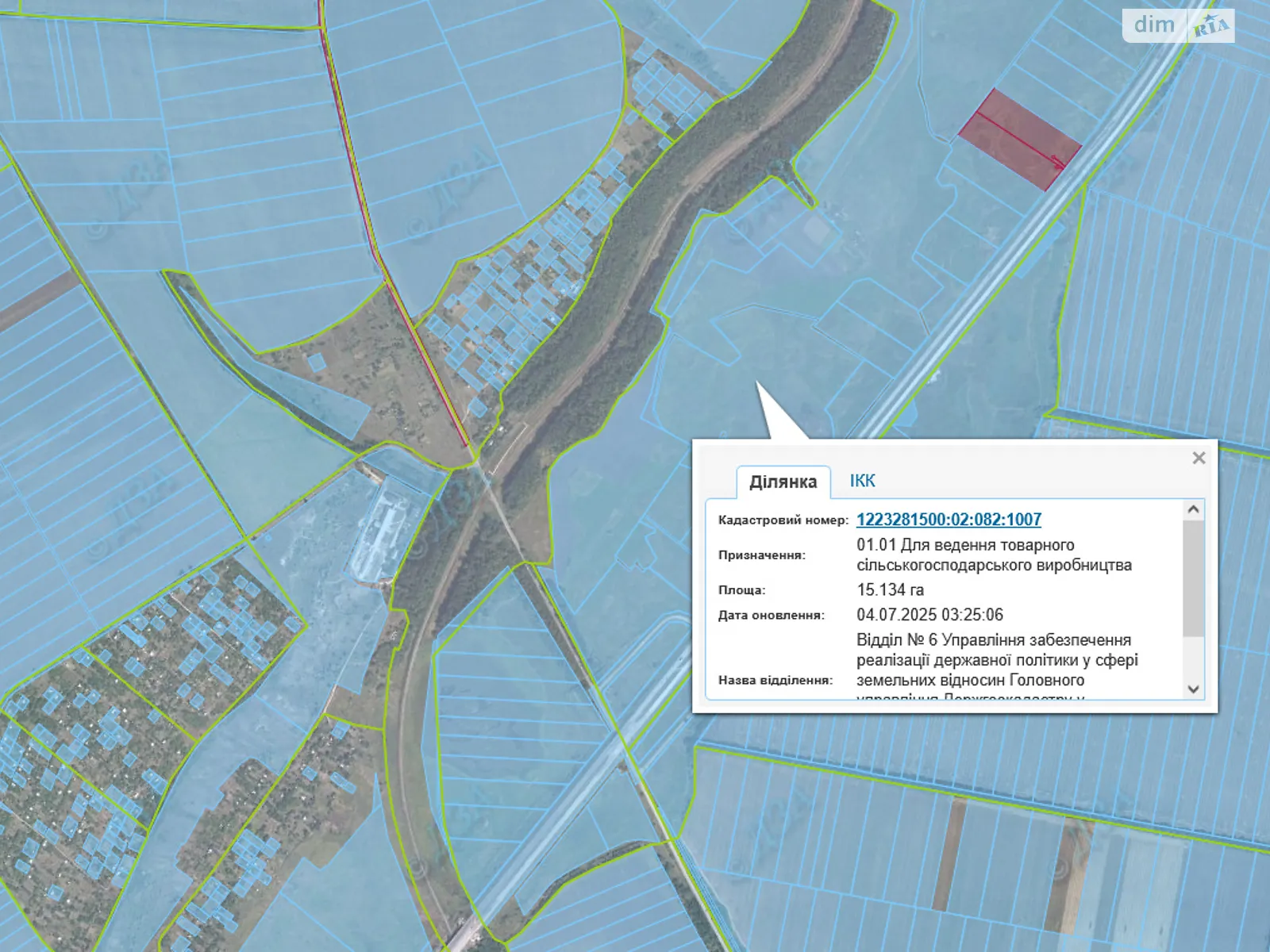The height and width of the screenshot is (952, 1270).
Task: Close the parcel info popup
Action: point(1199,458)
